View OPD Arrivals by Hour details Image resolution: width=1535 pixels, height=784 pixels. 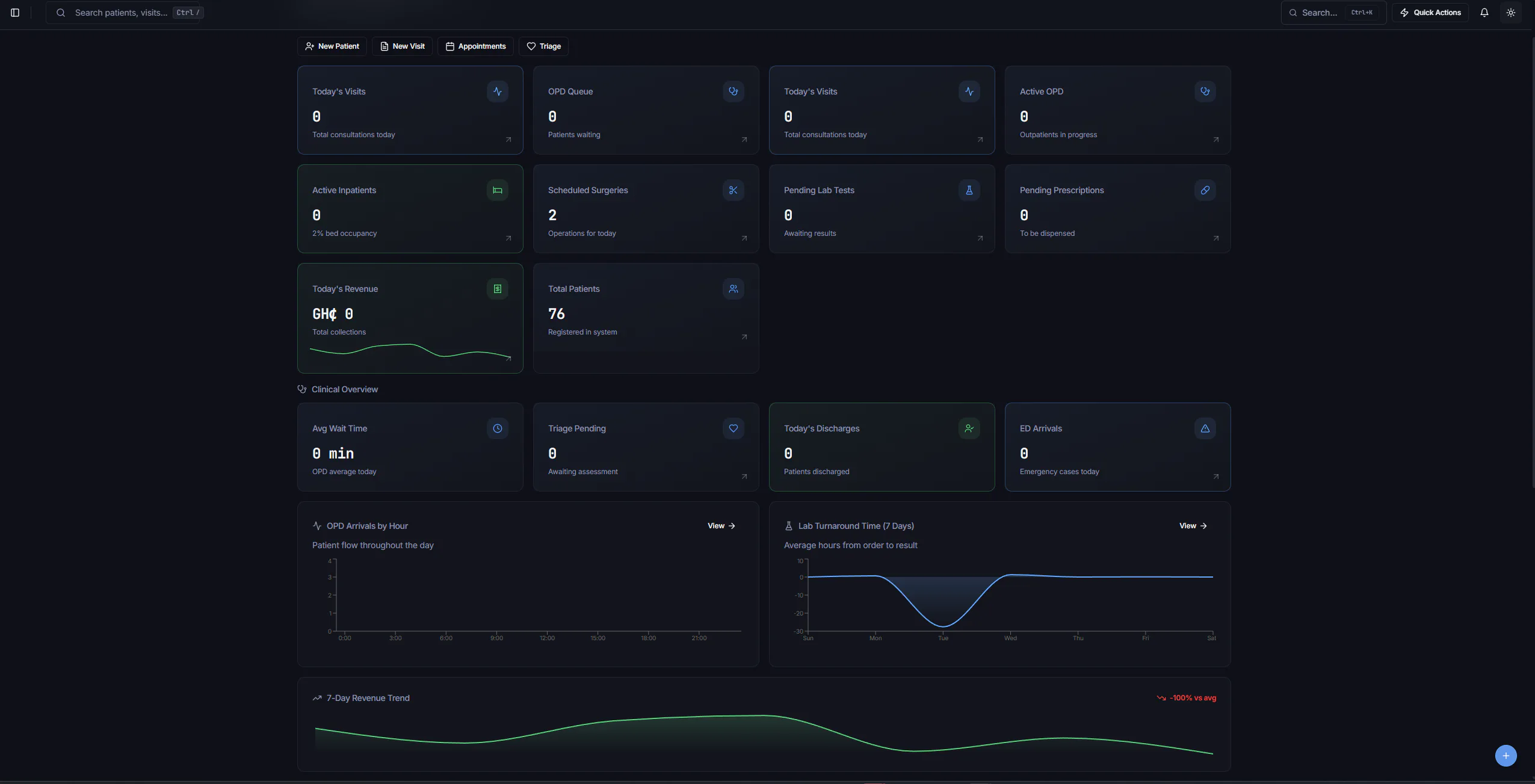[x=721, y=526]
